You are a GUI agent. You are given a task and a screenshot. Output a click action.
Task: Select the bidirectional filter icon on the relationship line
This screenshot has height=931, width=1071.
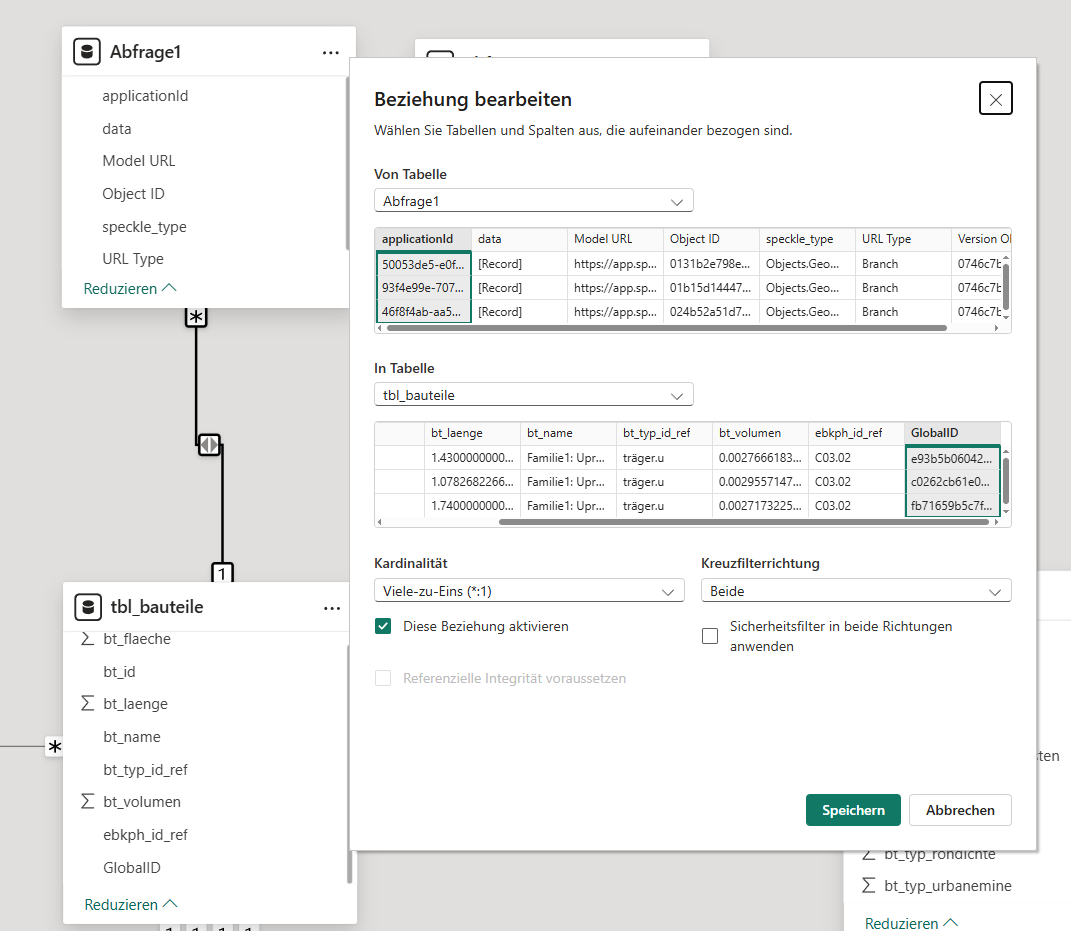tap(209, 445)
